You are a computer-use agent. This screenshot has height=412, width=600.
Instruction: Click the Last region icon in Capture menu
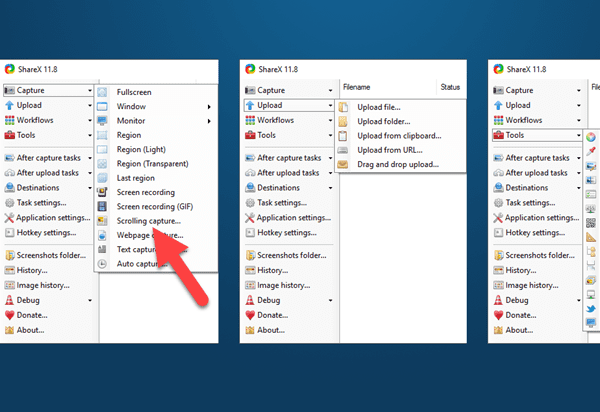[102, 178]
